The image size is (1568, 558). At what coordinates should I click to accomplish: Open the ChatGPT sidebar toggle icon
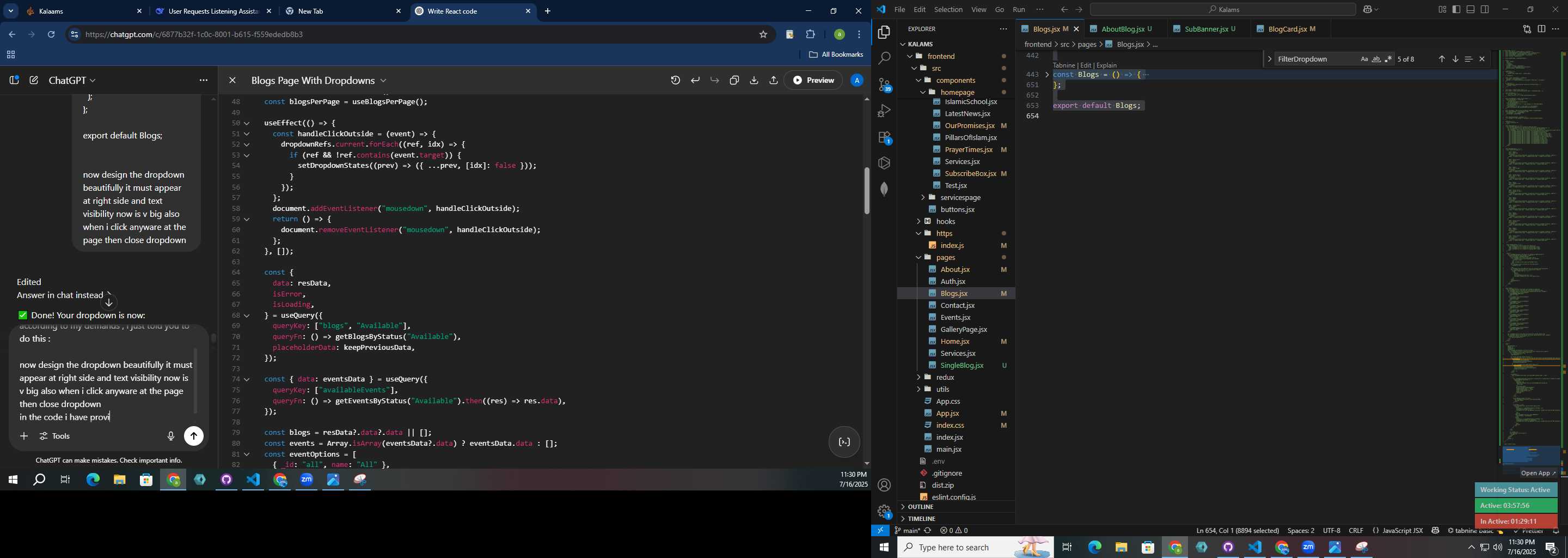(x=14, y=81)
